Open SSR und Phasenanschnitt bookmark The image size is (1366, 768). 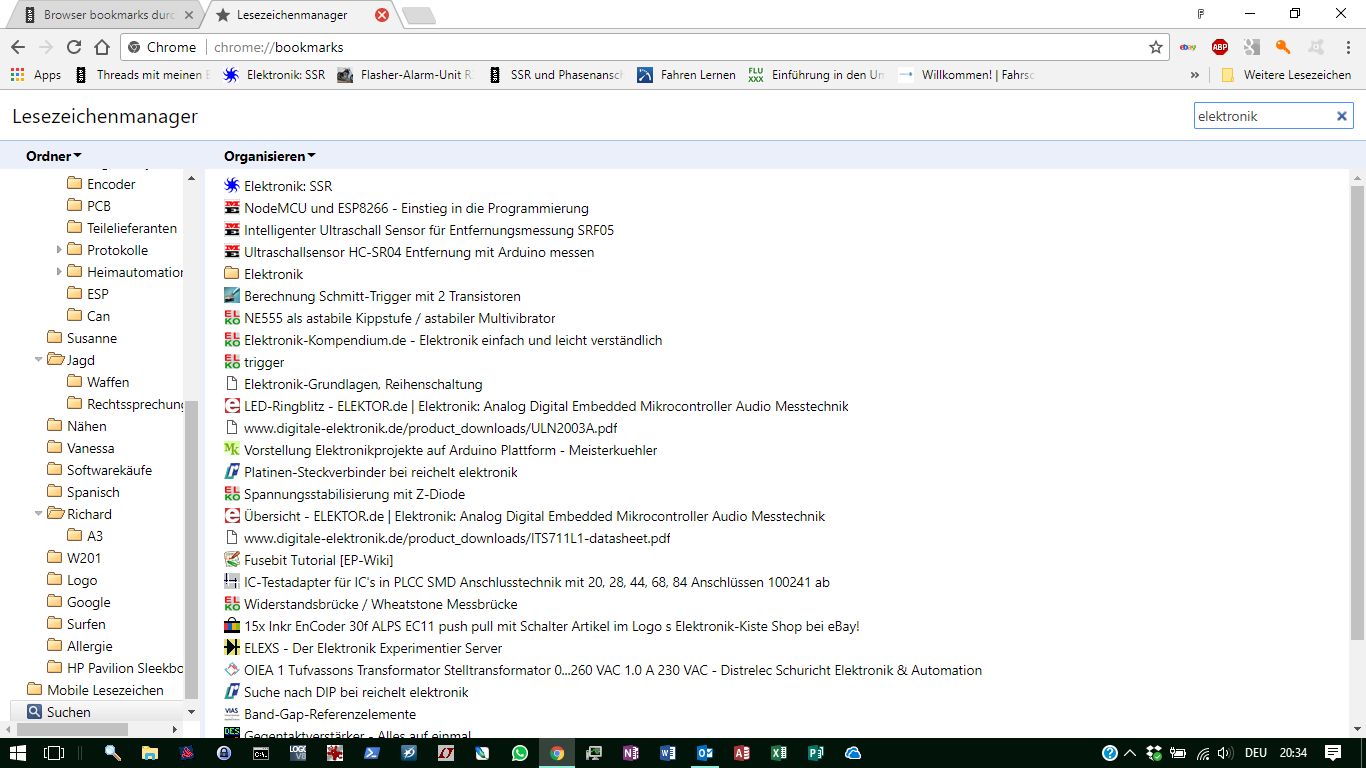(x=555, y=75)
